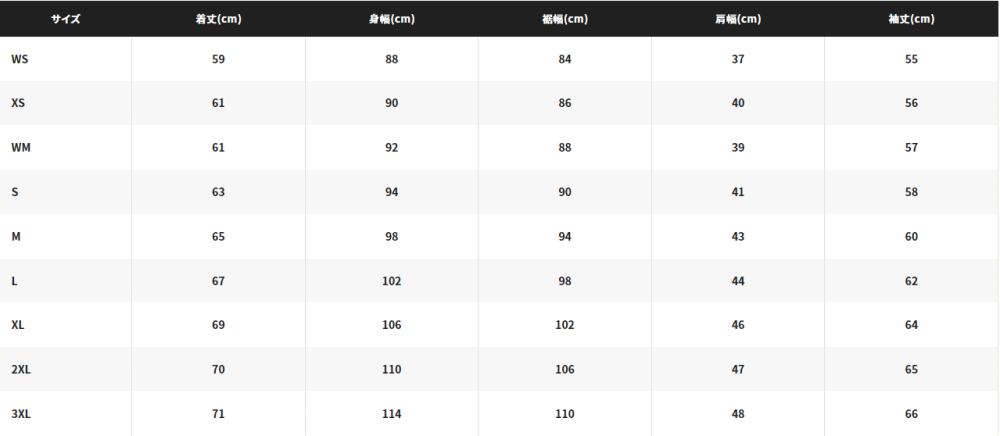The image size is (1000, 436).
Task: Select the 2XL size row label
Action: click(20, 370)
